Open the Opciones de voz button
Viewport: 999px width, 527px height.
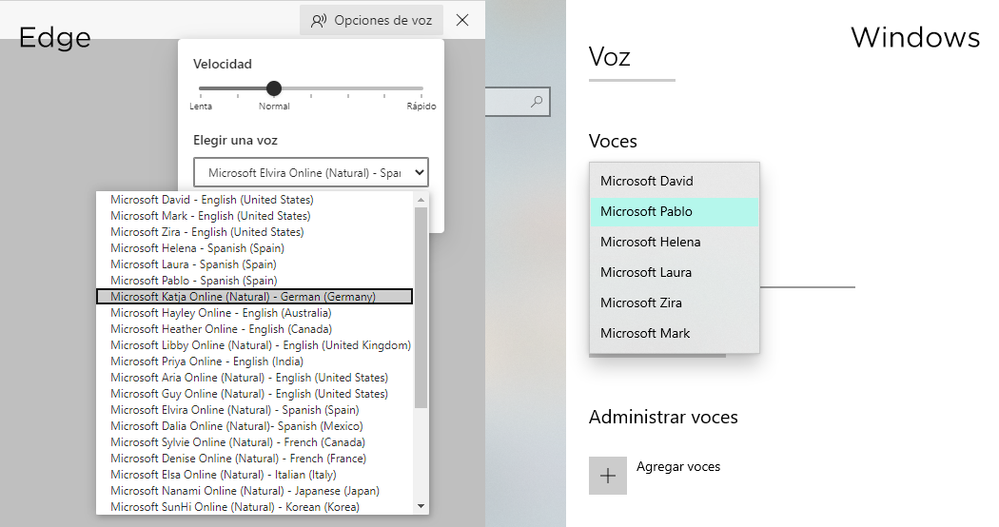tap(371, 20)
